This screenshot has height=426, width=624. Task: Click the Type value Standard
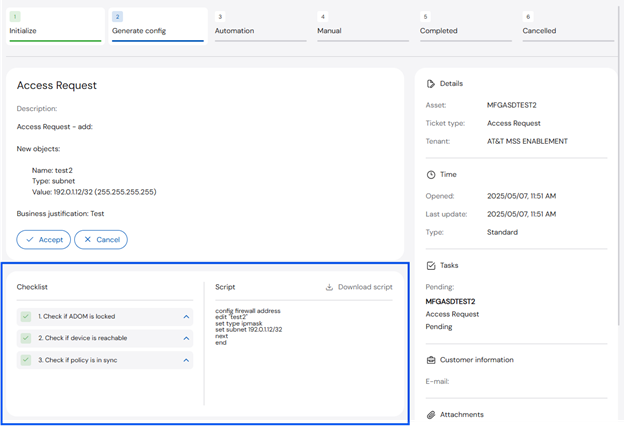[502, 232]
